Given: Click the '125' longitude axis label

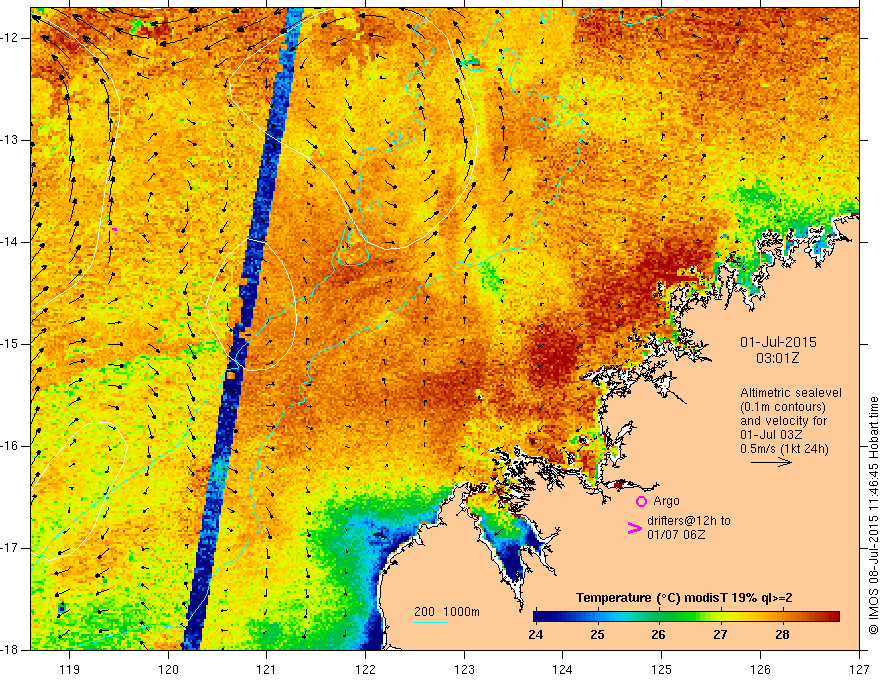Looking at the screenshot, I should [x=662, y=669].
